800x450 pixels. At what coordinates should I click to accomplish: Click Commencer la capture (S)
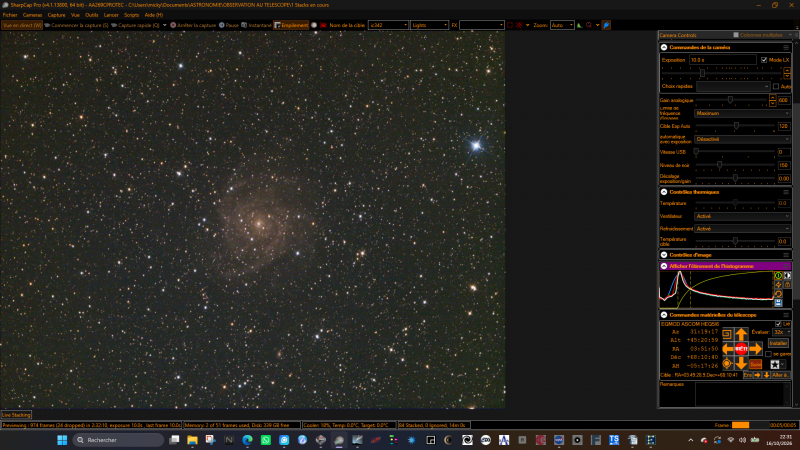coord(77,25)
